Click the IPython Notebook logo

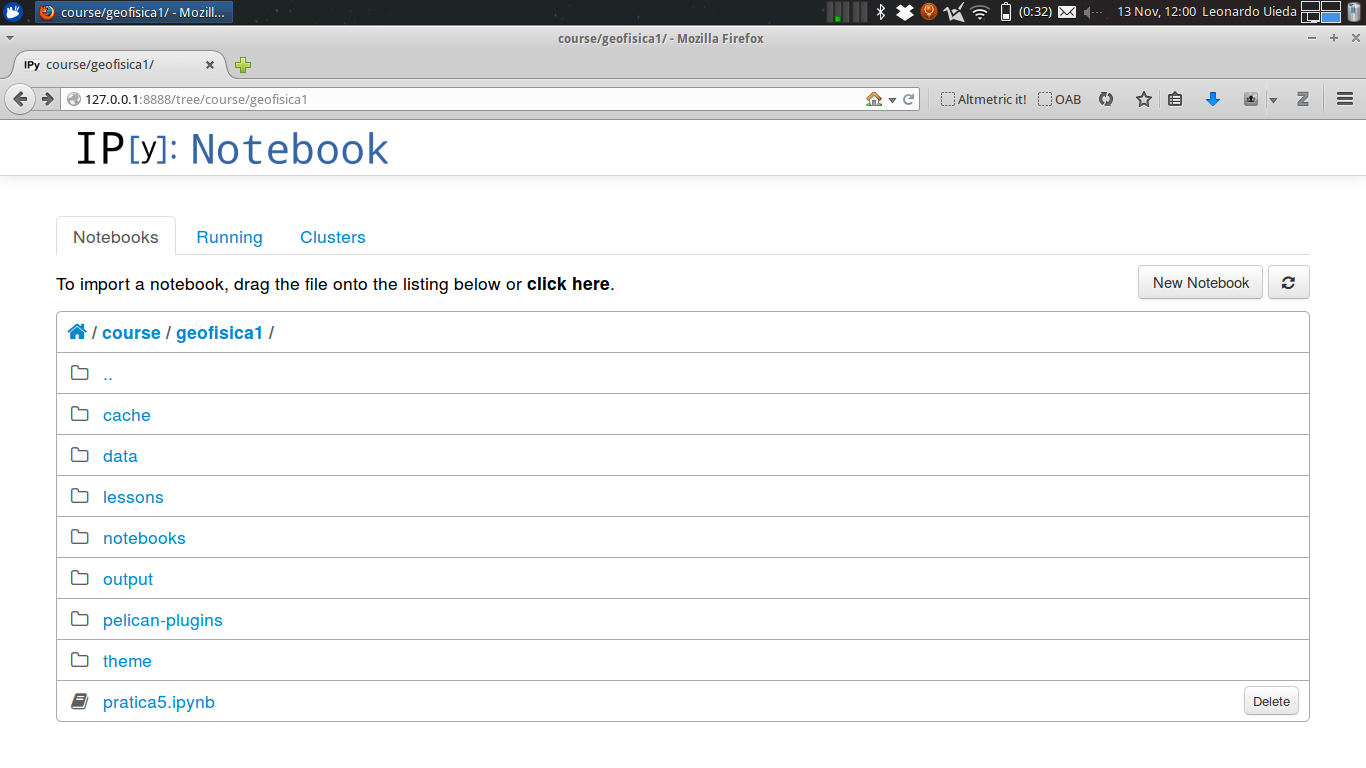click(232, 149)
